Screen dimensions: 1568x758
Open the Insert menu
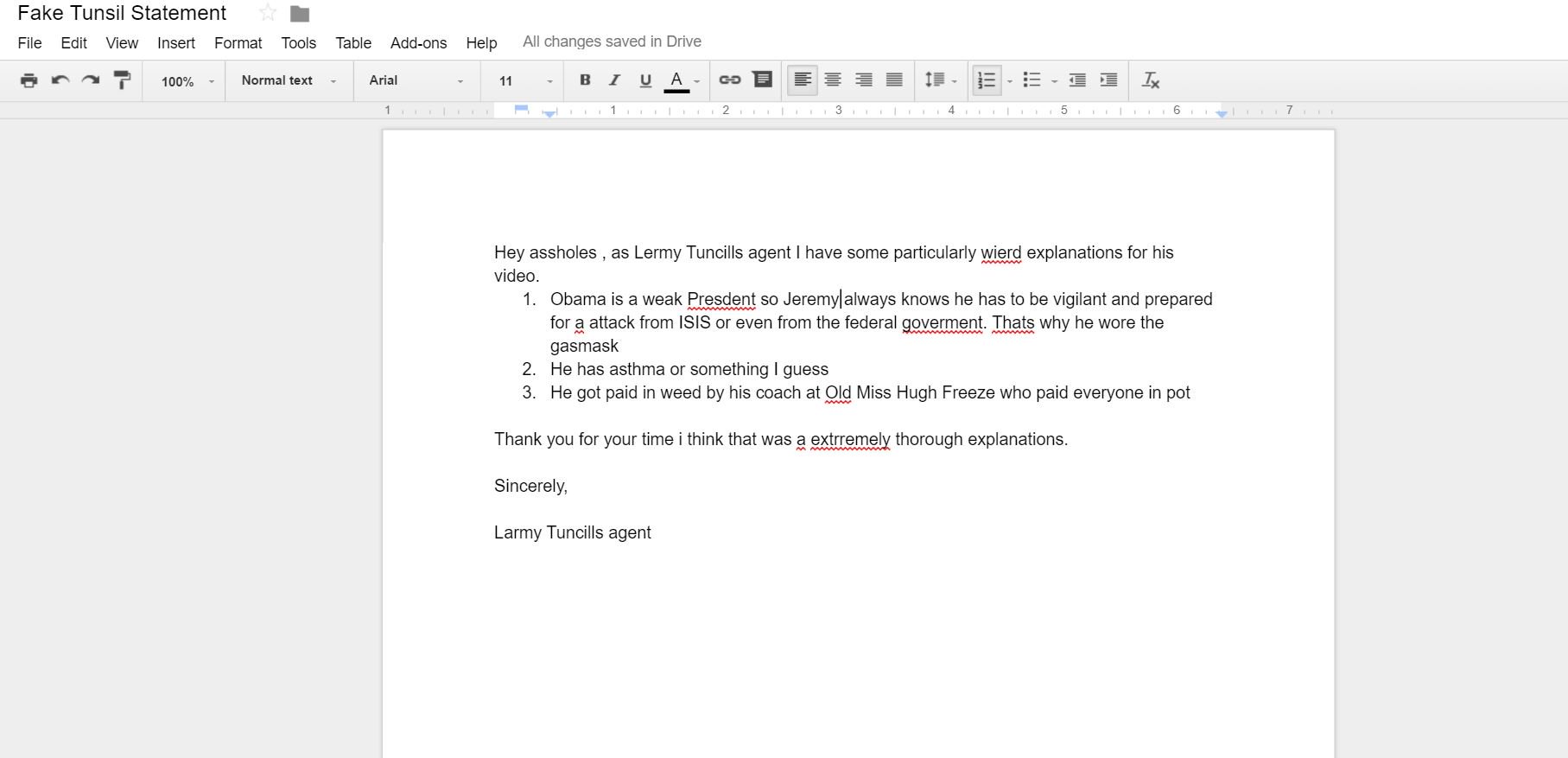pos(176,43)
